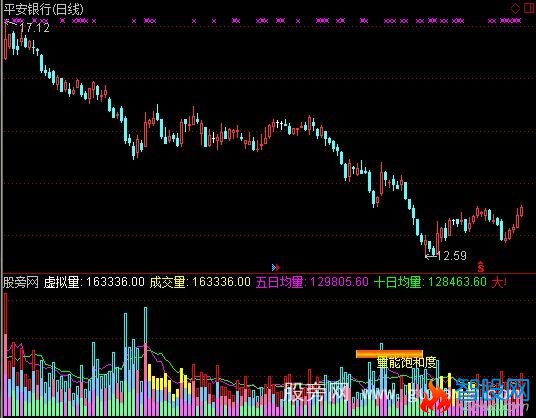This screenshot has height=418, width=536.
Task: Click the blue-red double arrow marker
Action: click(276, 267)
